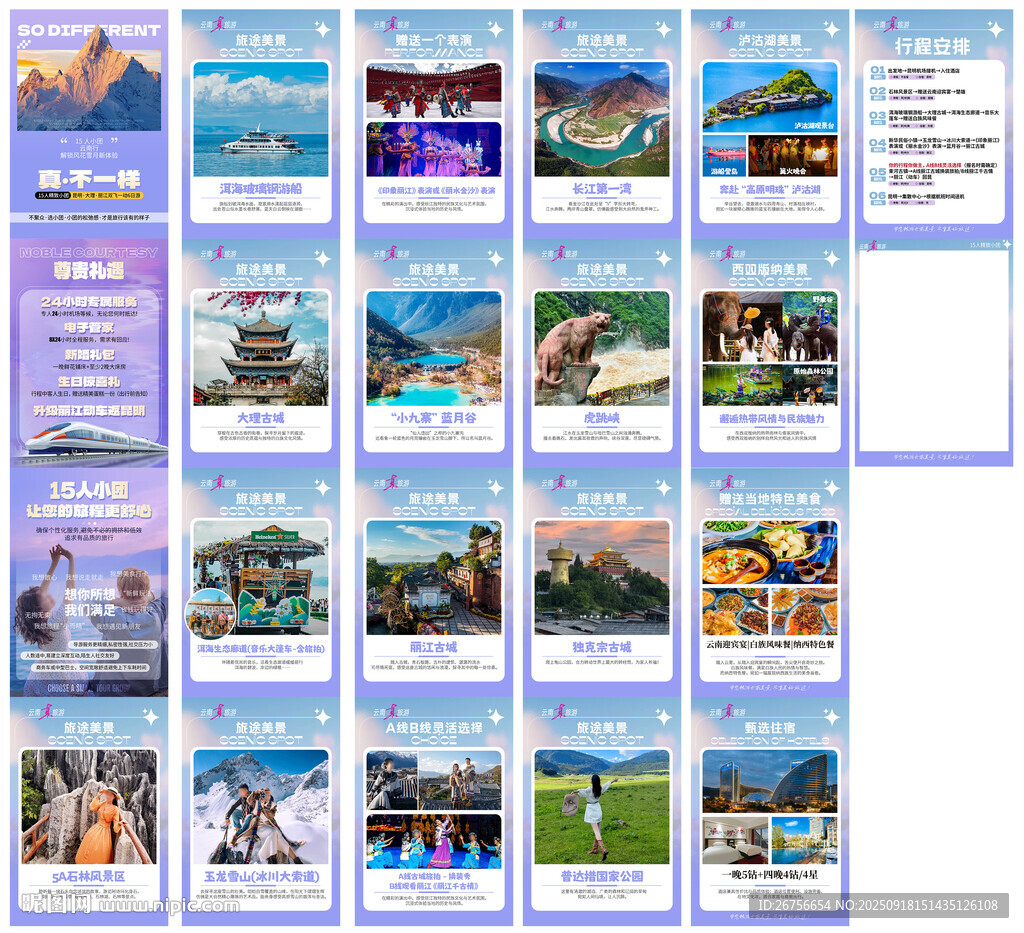Click the 电子管家 benefit text
This screenshot has height=933, width=1024.
click(89, 328)
